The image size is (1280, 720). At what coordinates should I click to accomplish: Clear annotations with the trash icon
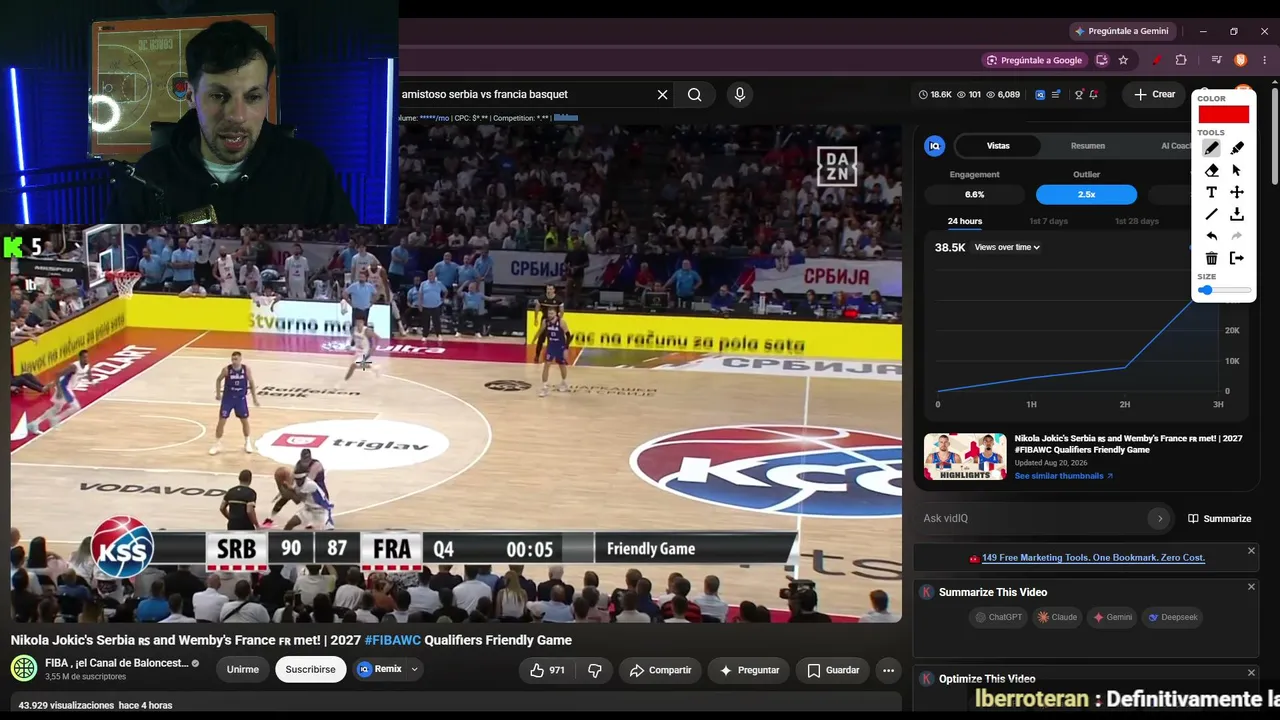[x=1211, y=258]
